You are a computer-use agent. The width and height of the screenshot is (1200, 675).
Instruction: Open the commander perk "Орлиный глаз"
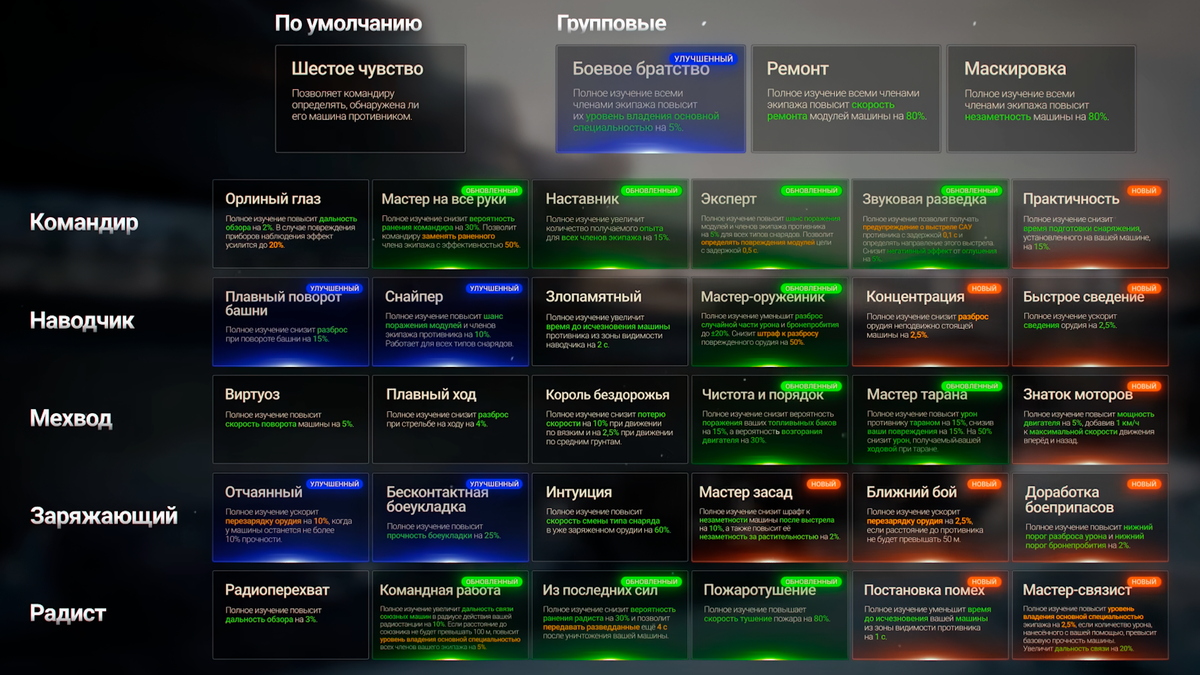290,222
